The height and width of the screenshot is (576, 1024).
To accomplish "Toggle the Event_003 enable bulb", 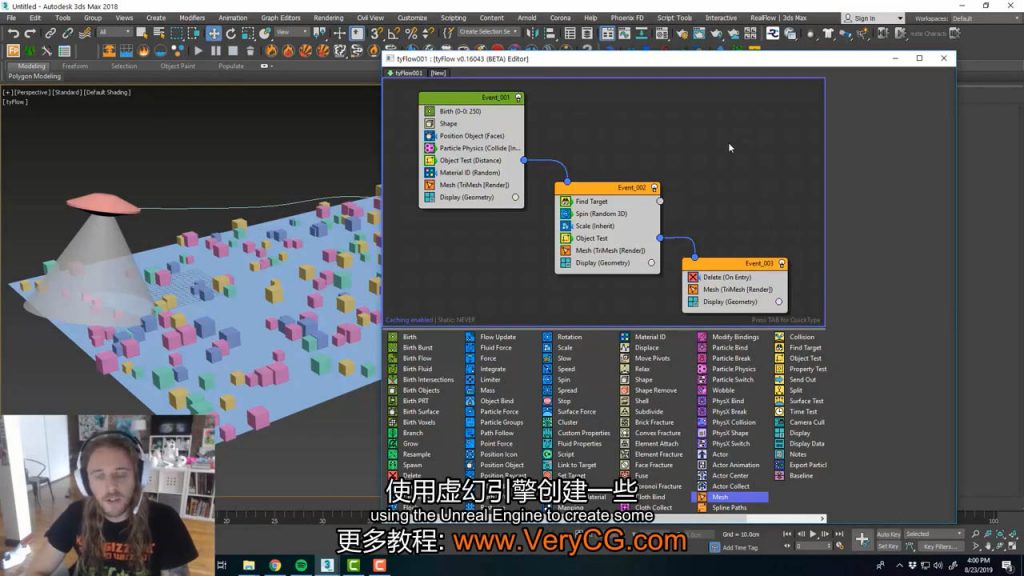I will 782,264.
